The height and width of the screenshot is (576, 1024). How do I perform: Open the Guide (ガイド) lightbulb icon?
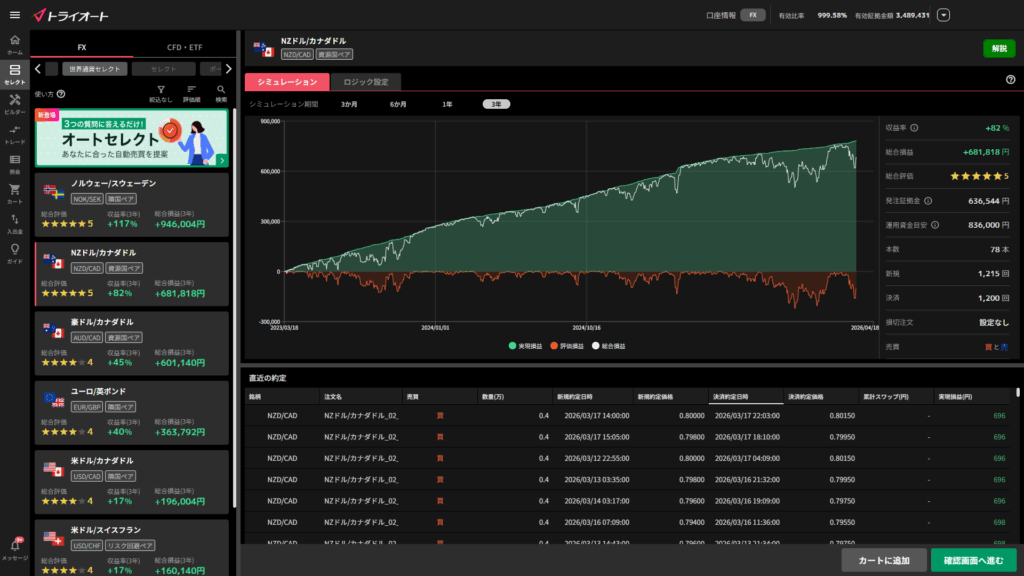14,252
